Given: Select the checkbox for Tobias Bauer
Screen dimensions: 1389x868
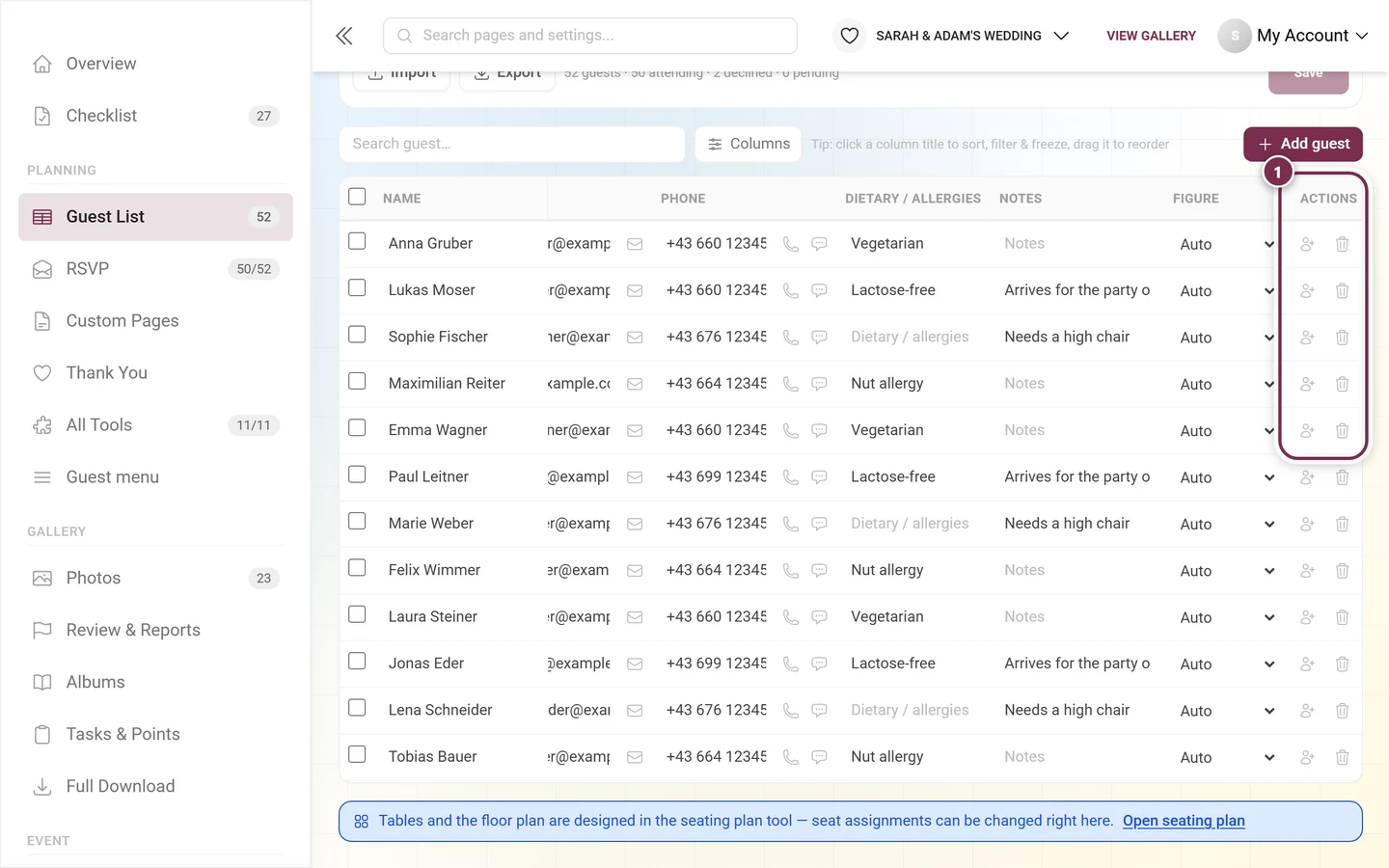Looking at the screenshot, I should point(357,754).
